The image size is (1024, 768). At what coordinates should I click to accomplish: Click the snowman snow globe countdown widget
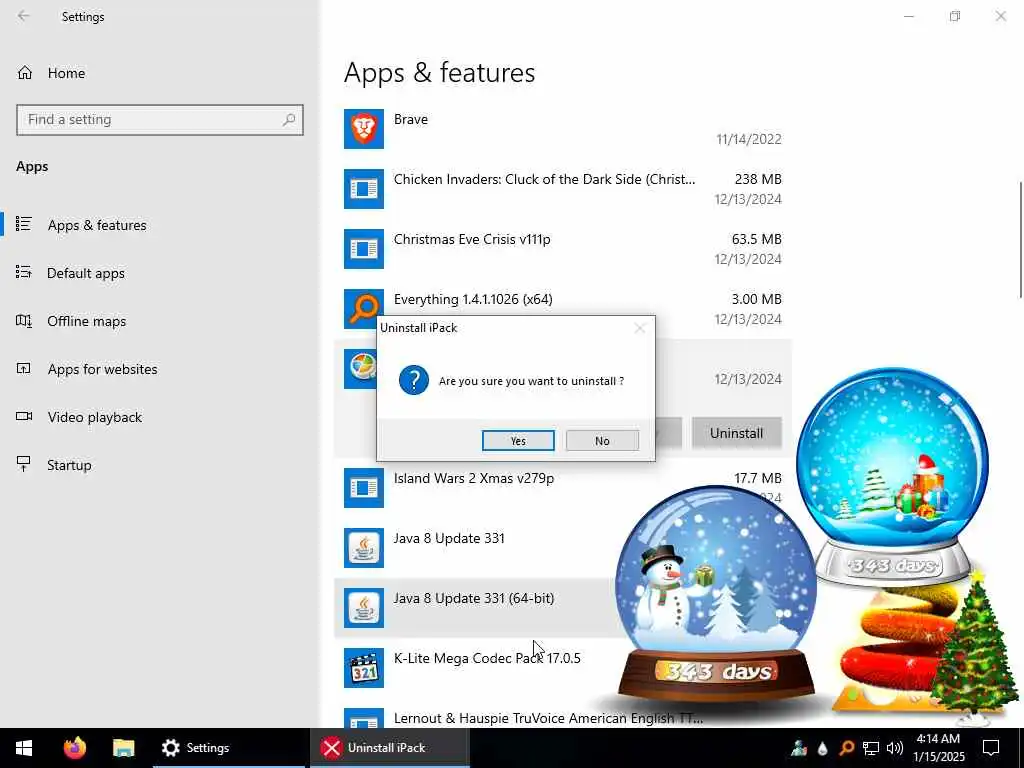716,594
